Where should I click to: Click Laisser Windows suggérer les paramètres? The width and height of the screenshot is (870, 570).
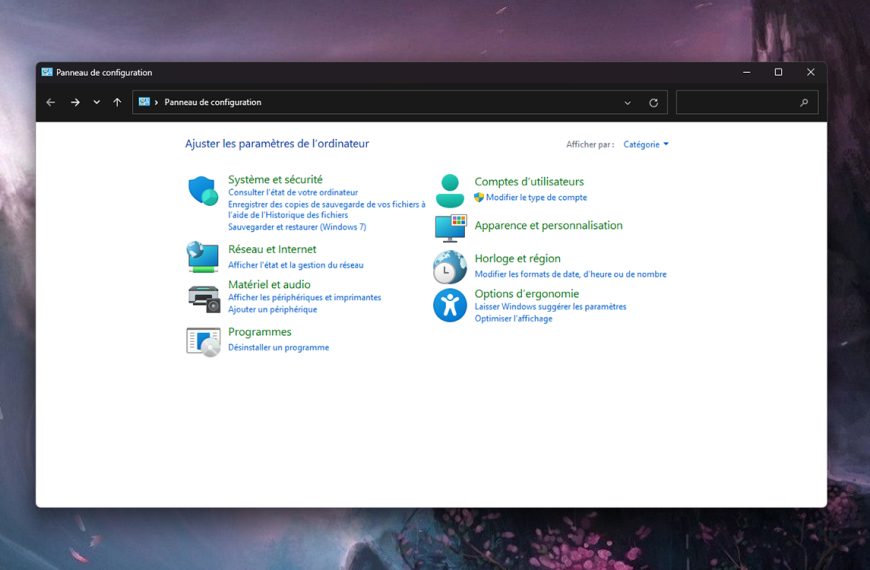[550, 306]
